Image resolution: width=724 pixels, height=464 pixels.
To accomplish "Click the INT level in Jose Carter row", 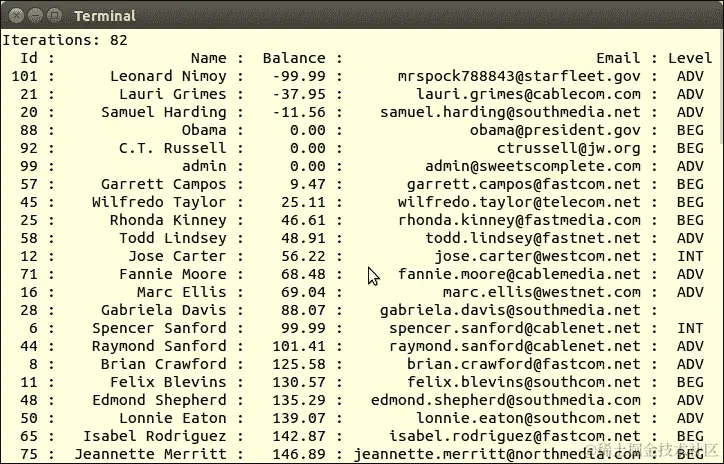I will (690, 256).
